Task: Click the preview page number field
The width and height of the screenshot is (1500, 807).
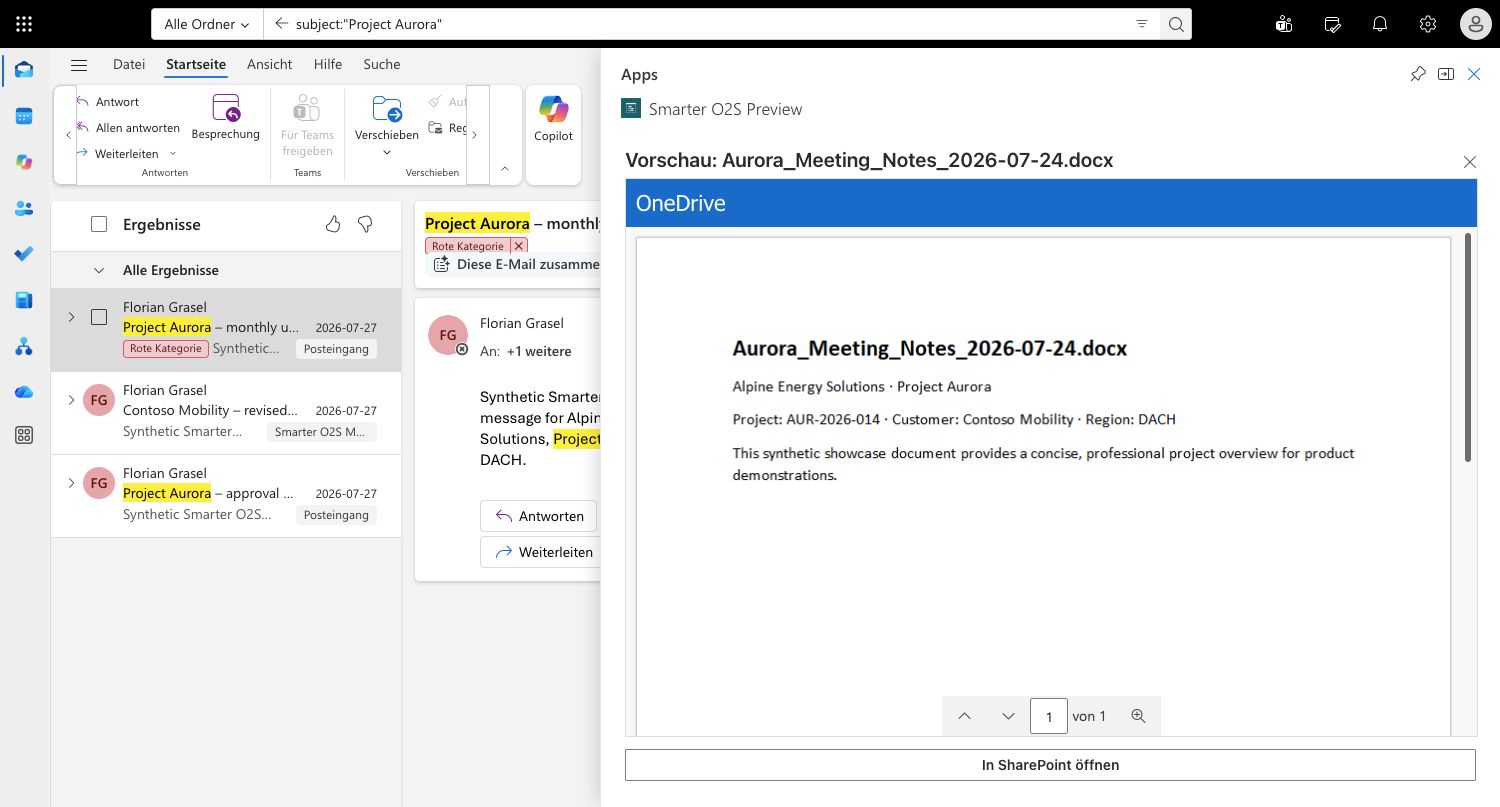Action: tap(1049, 717)
